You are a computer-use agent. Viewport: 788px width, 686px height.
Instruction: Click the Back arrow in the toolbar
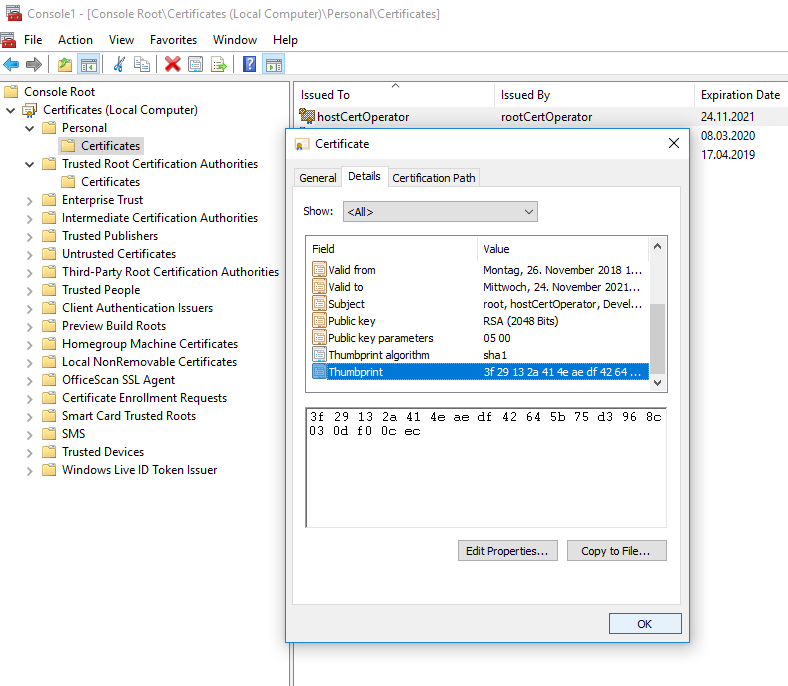coord(11,64)
